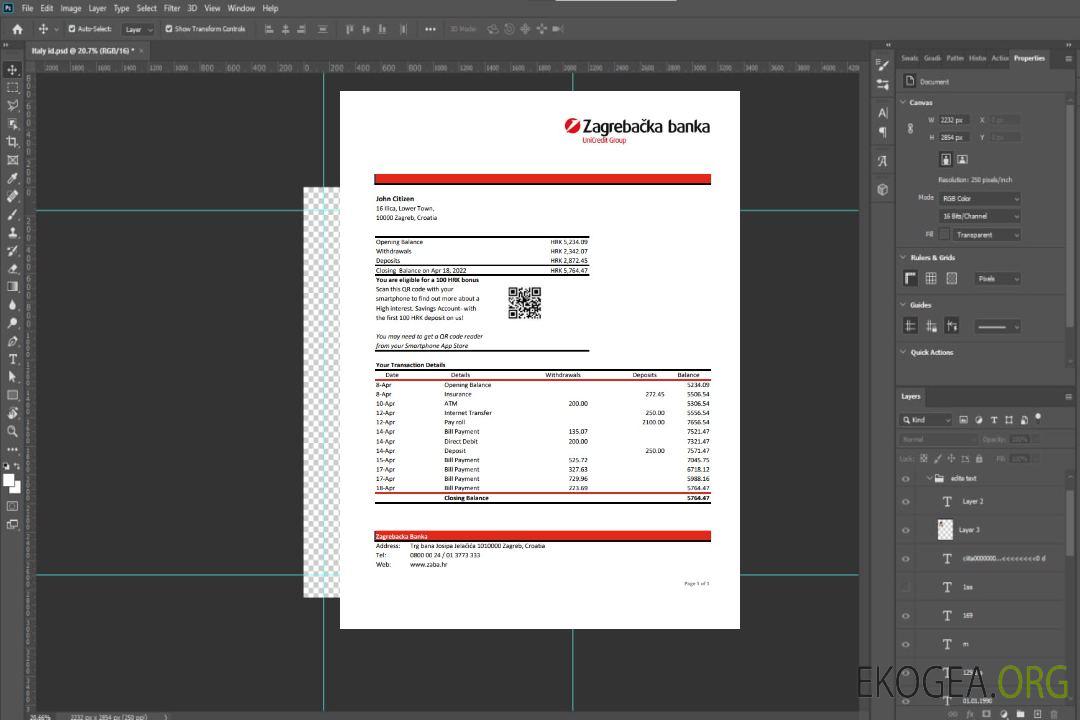Select the Horizontal Type tool

tap(12, 359)
